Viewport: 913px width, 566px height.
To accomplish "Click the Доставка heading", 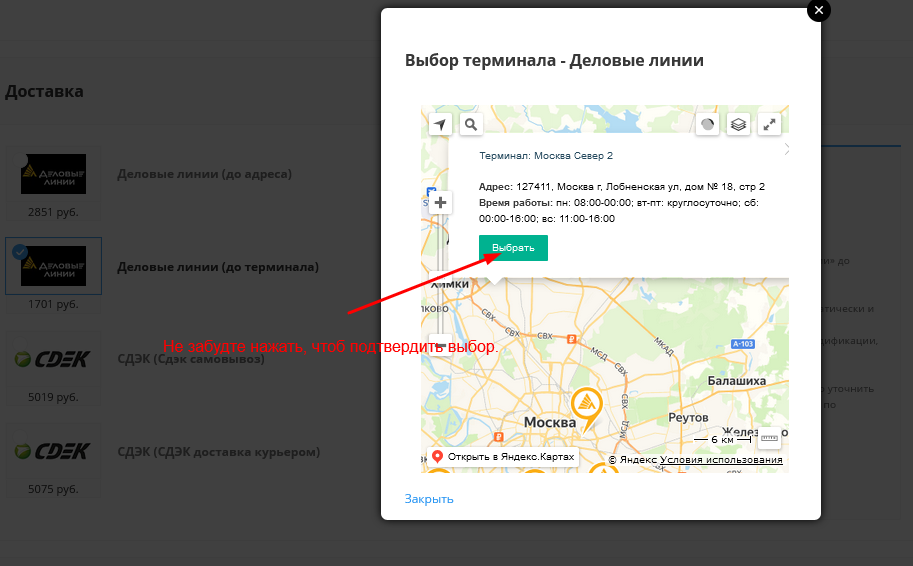I will [44, 91].
